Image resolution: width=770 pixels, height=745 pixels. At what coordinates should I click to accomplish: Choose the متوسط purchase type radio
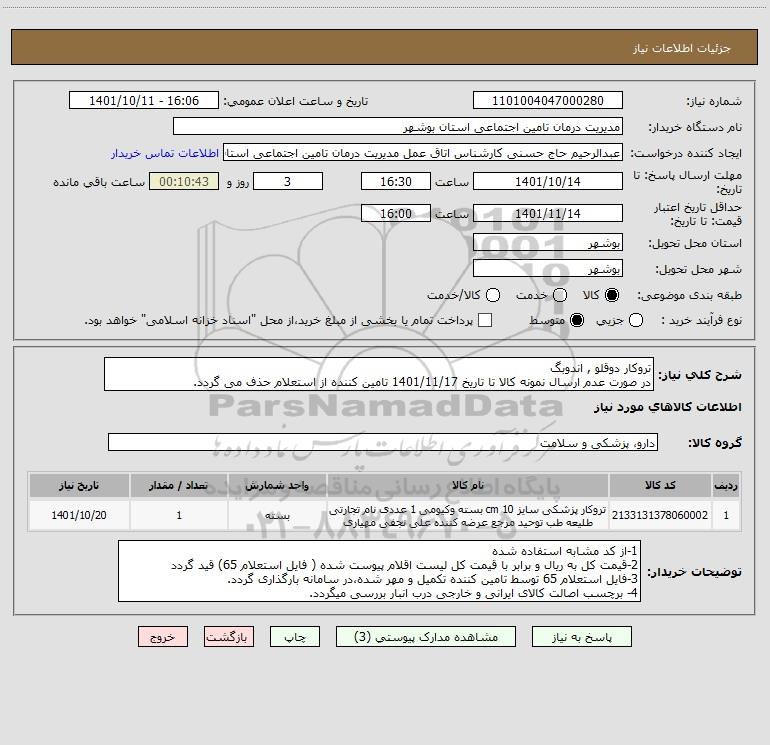point(577,320)
